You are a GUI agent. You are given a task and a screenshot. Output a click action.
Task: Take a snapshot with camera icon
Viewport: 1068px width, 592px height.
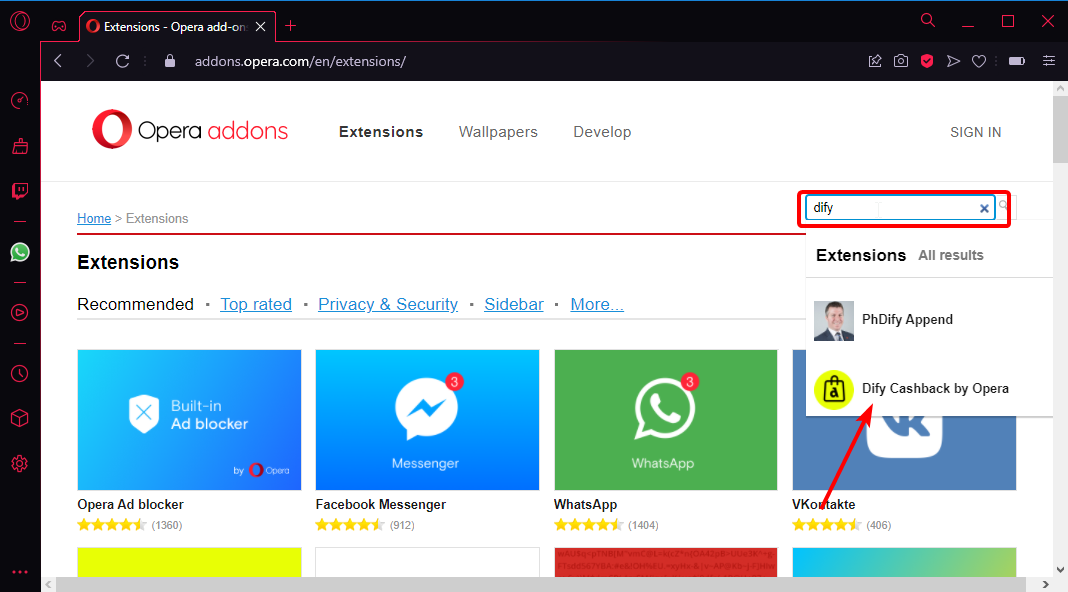[x=901, y=61]
